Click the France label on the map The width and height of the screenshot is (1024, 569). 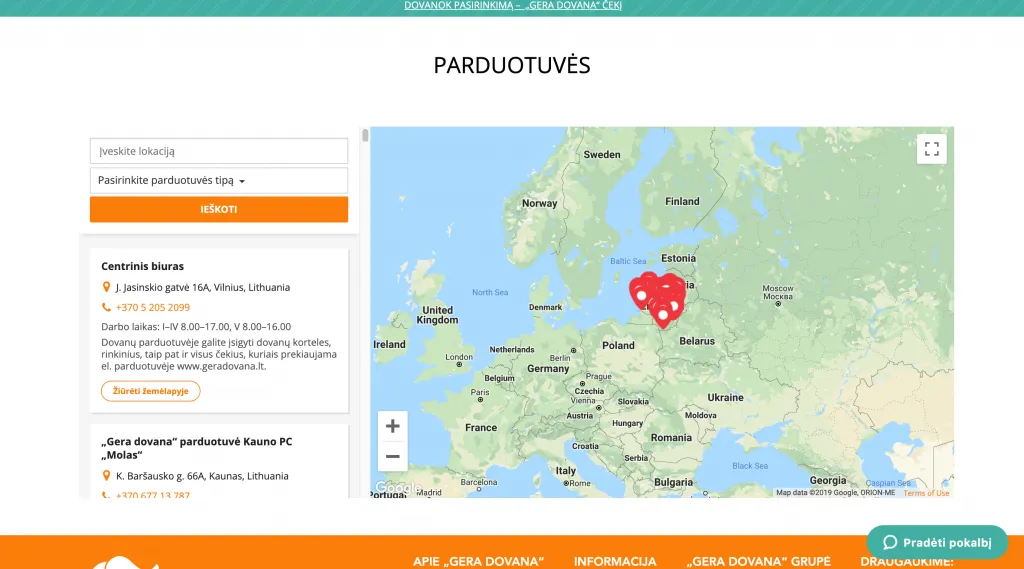pos(481,427)
